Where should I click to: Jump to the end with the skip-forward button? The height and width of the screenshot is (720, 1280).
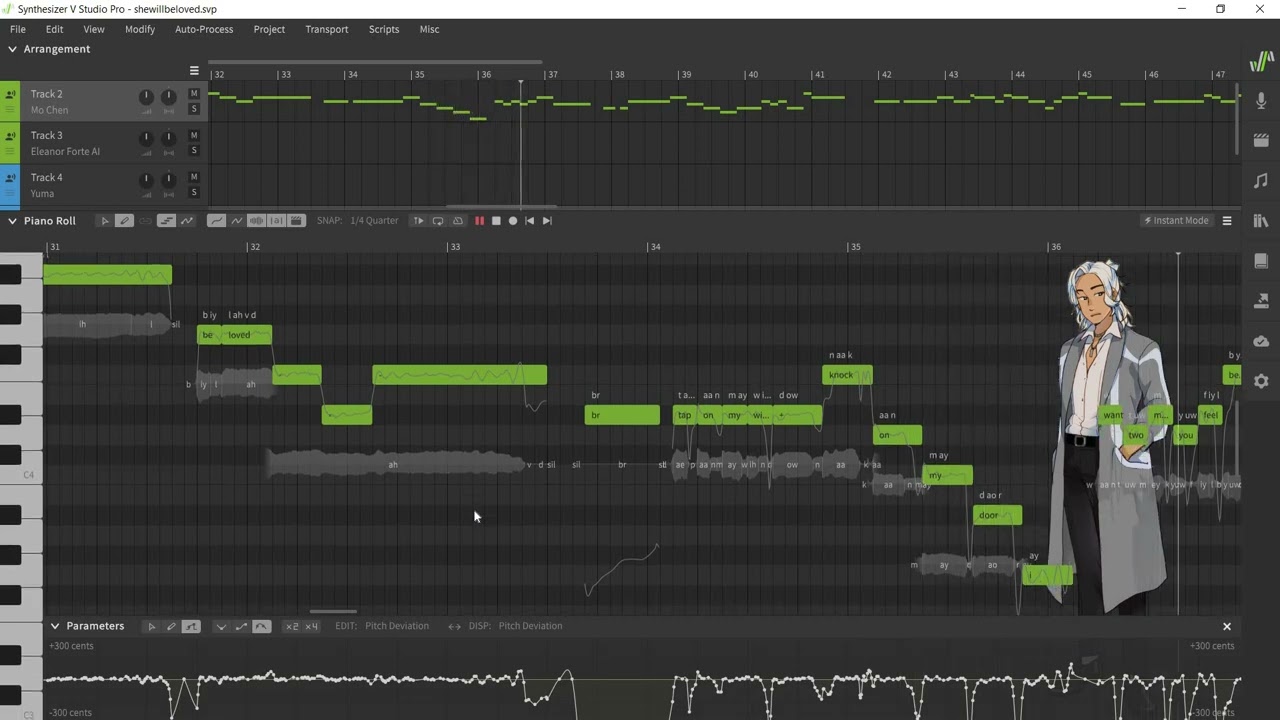[x=547, y=221]
